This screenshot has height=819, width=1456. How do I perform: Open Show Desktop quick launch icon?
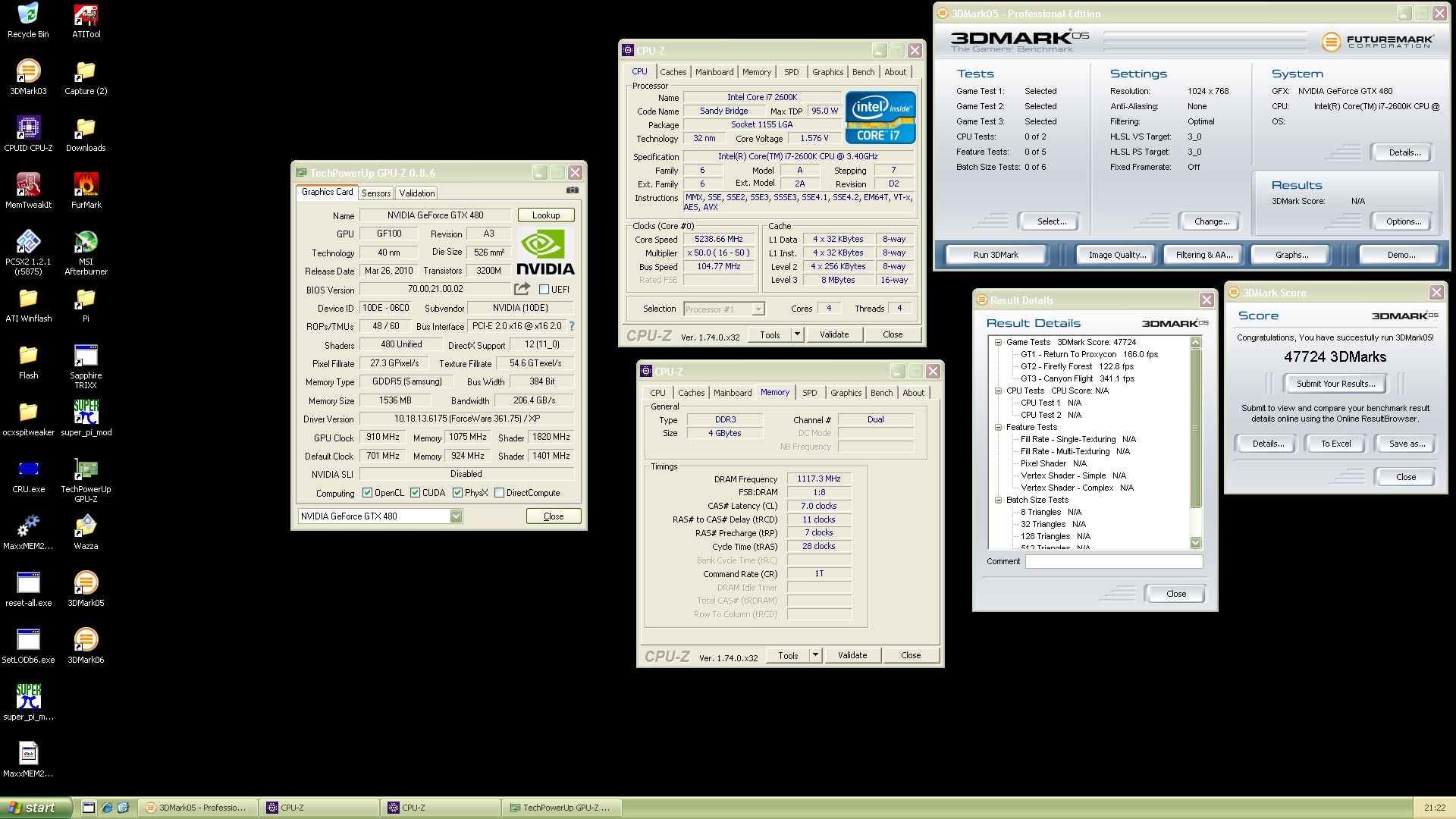click(89, 808)
